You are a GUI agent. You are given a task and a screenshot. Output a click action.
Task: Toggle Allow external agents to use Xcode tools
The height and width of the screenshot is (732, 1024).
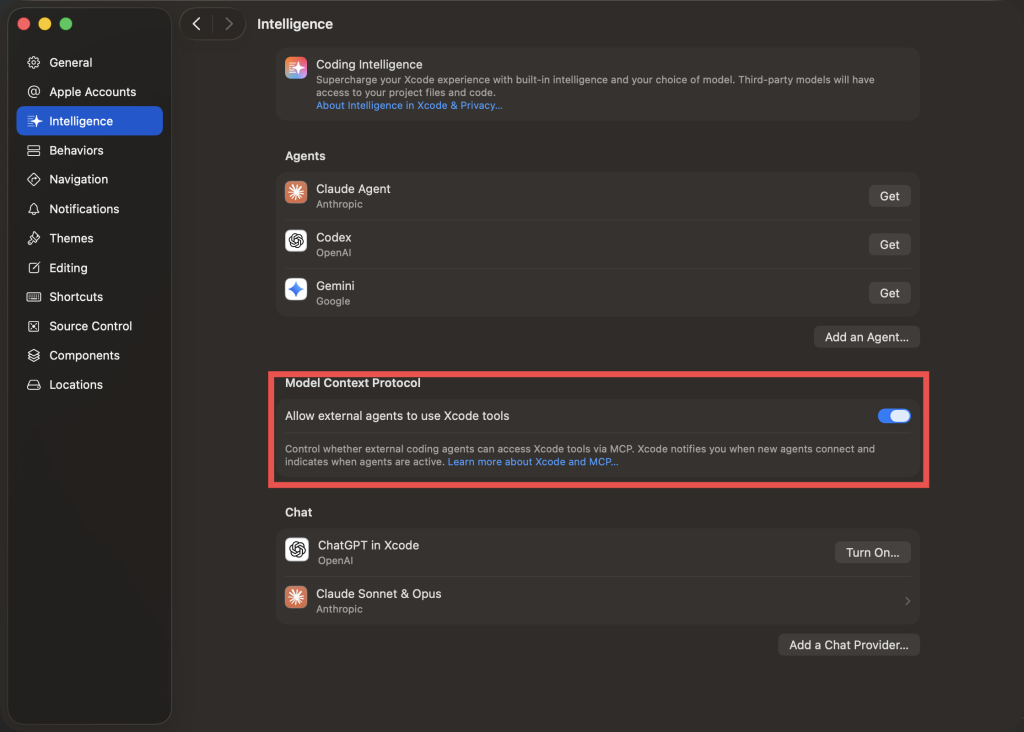(894, 416)
